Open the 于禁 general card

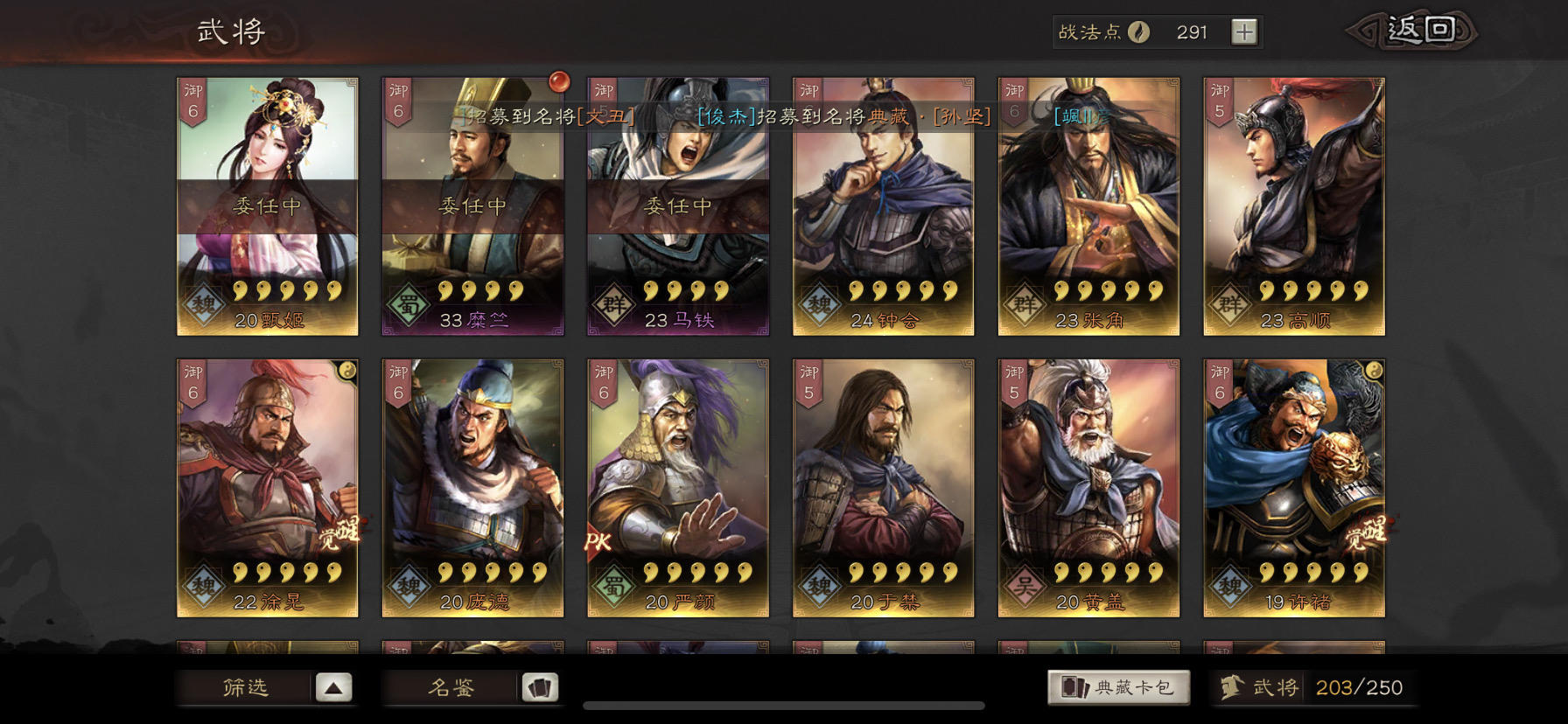(x=884, y=488)
